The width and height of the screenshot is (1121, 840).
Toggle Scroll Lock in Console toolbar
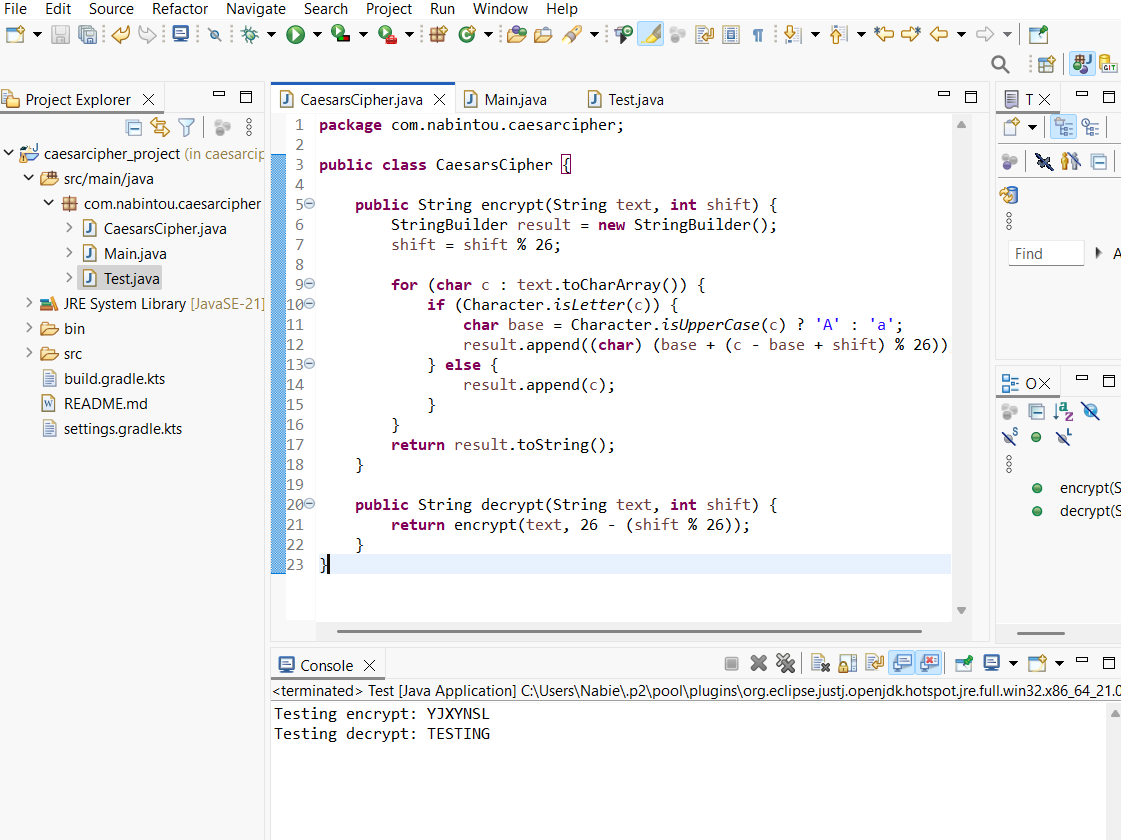(847, 664)
